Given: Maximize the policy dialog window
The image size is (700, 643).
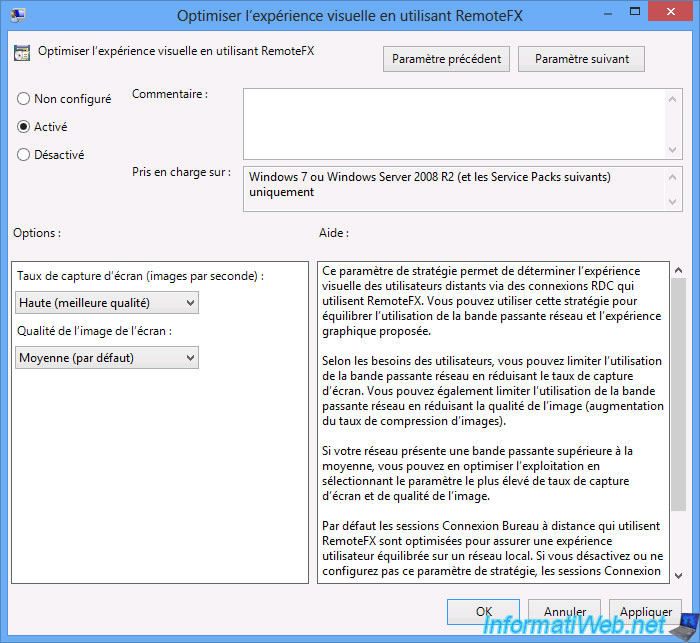Looking at the screenshot, I should point(635,12).
